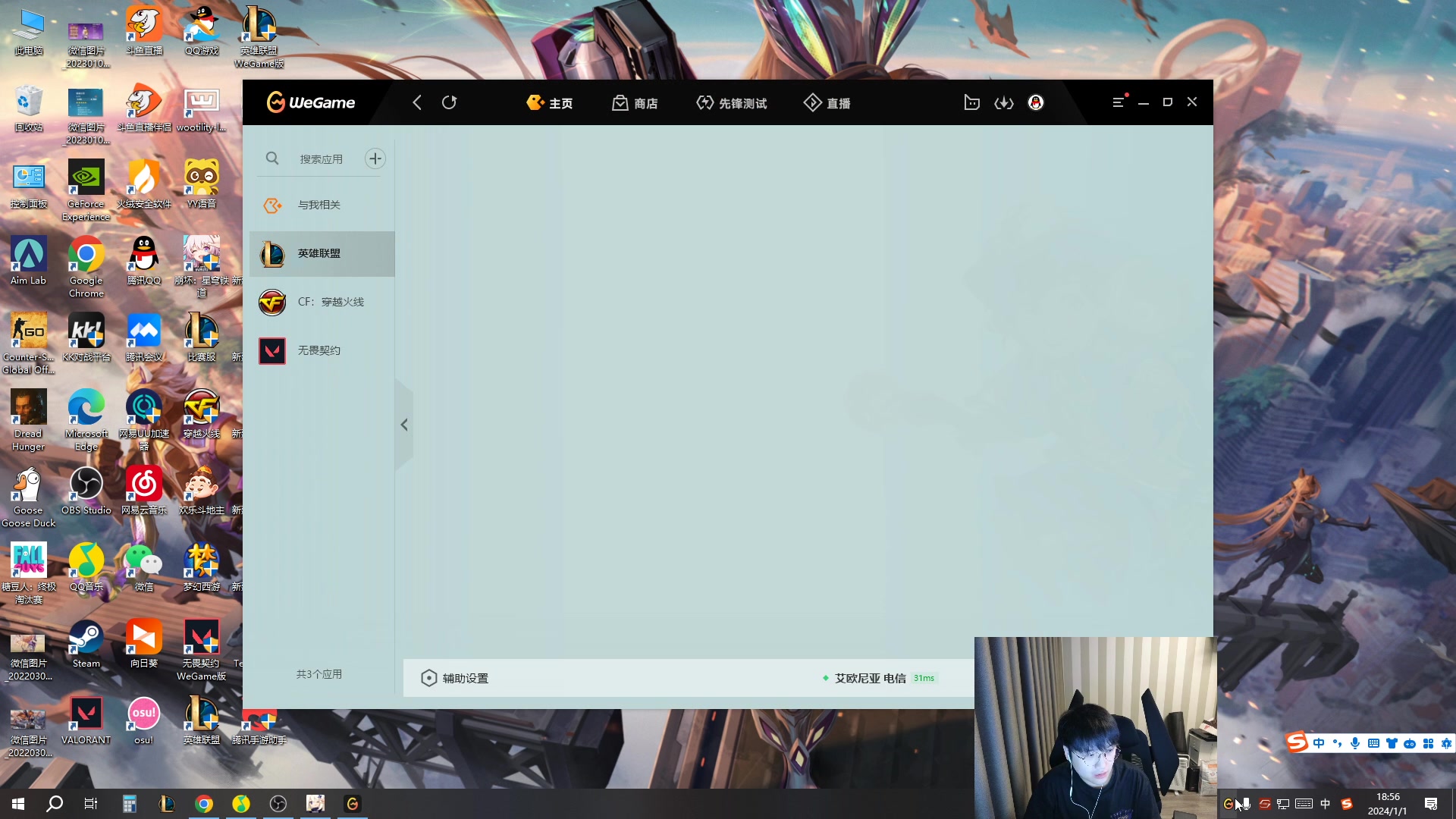
Task: Click the 共3个应用 label
Action: [319, 674]
